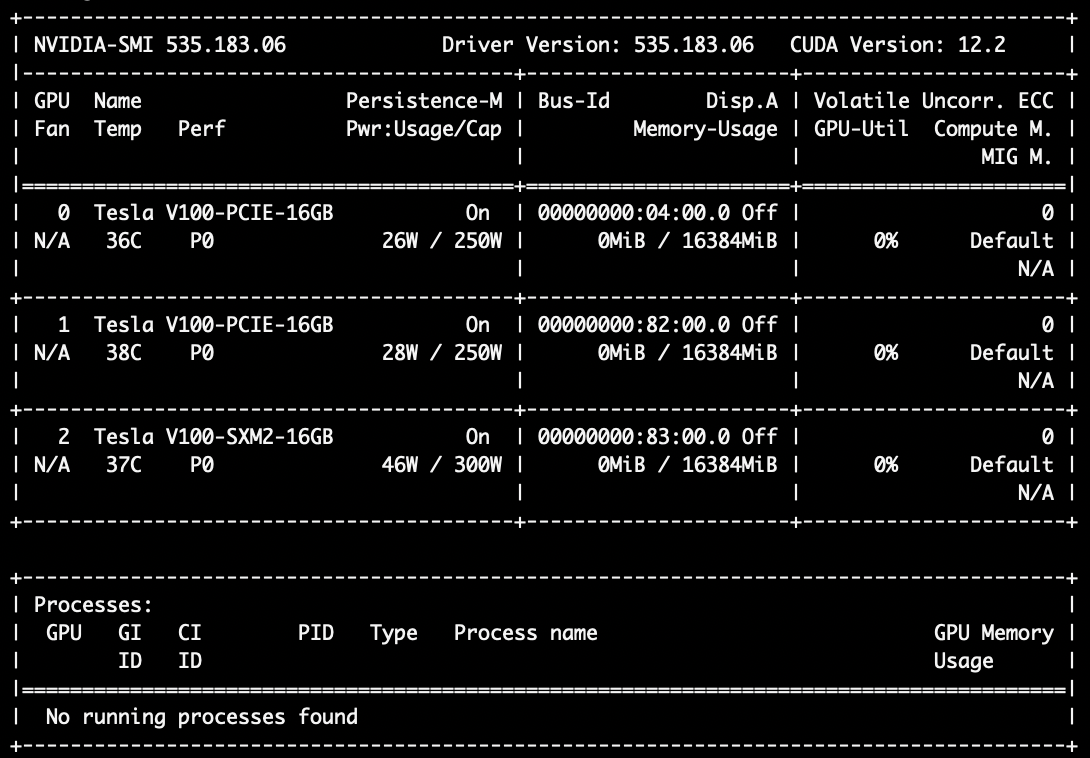Click the Type column header
This screenshot has width=1090, height=758.
(x=394, y=634)
